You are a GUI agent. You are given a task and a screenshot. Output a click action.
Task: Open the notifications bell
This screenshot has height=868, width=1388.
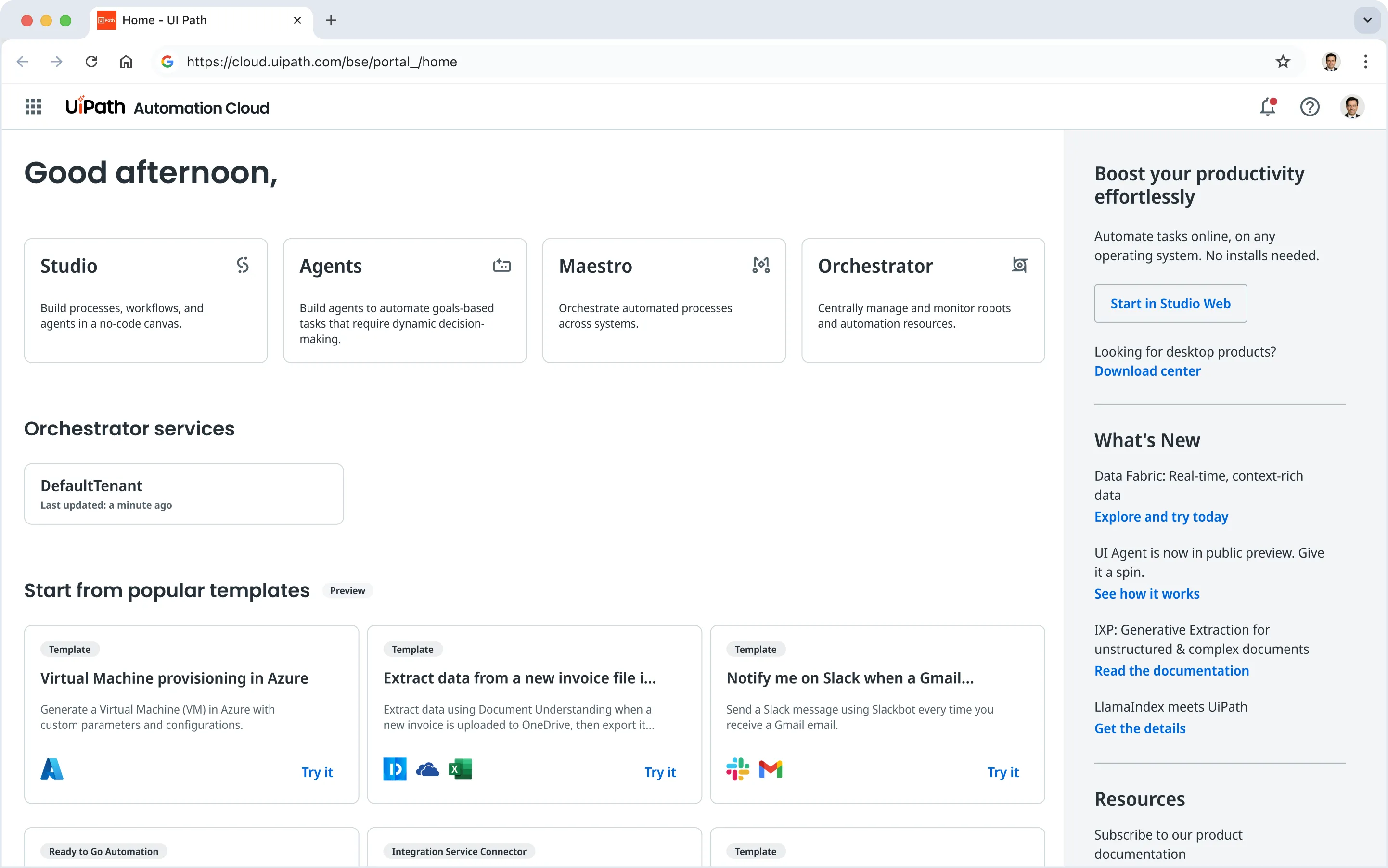tap(1267, 107)
